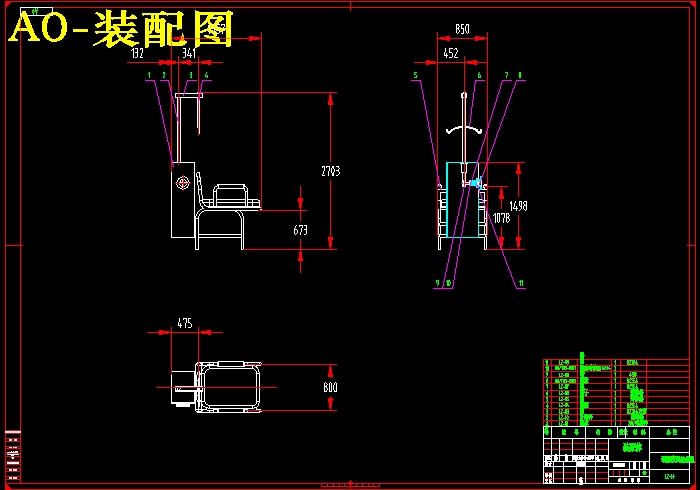Click the 475 dimension above plan view

pos(185,323)
